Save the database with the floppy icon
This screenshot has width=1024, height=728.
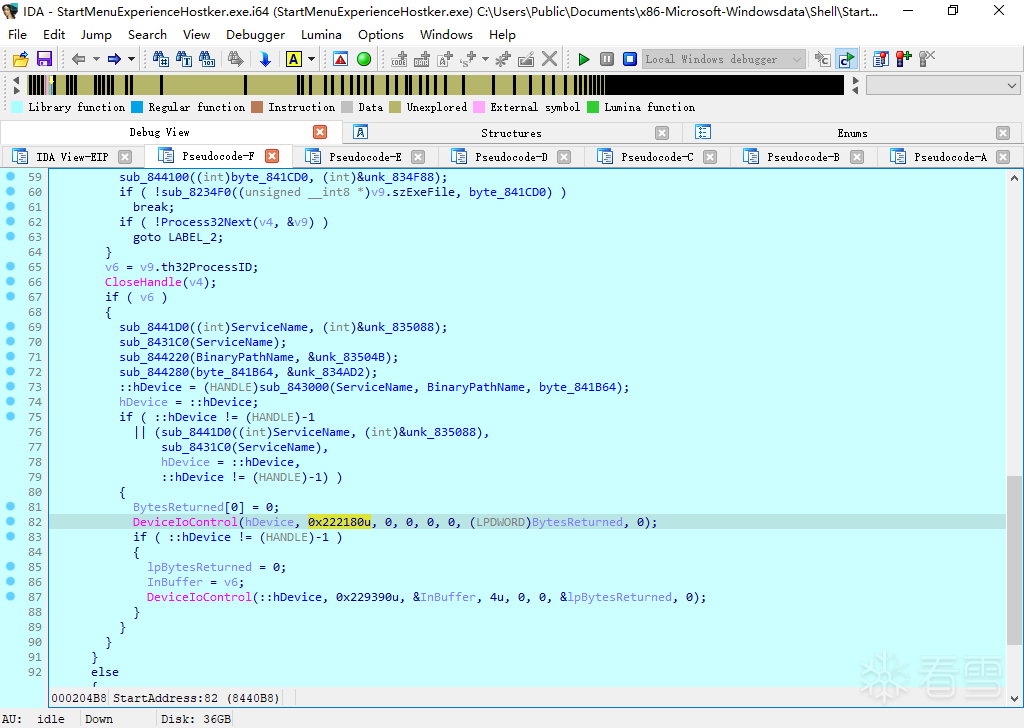coord(44,60)
